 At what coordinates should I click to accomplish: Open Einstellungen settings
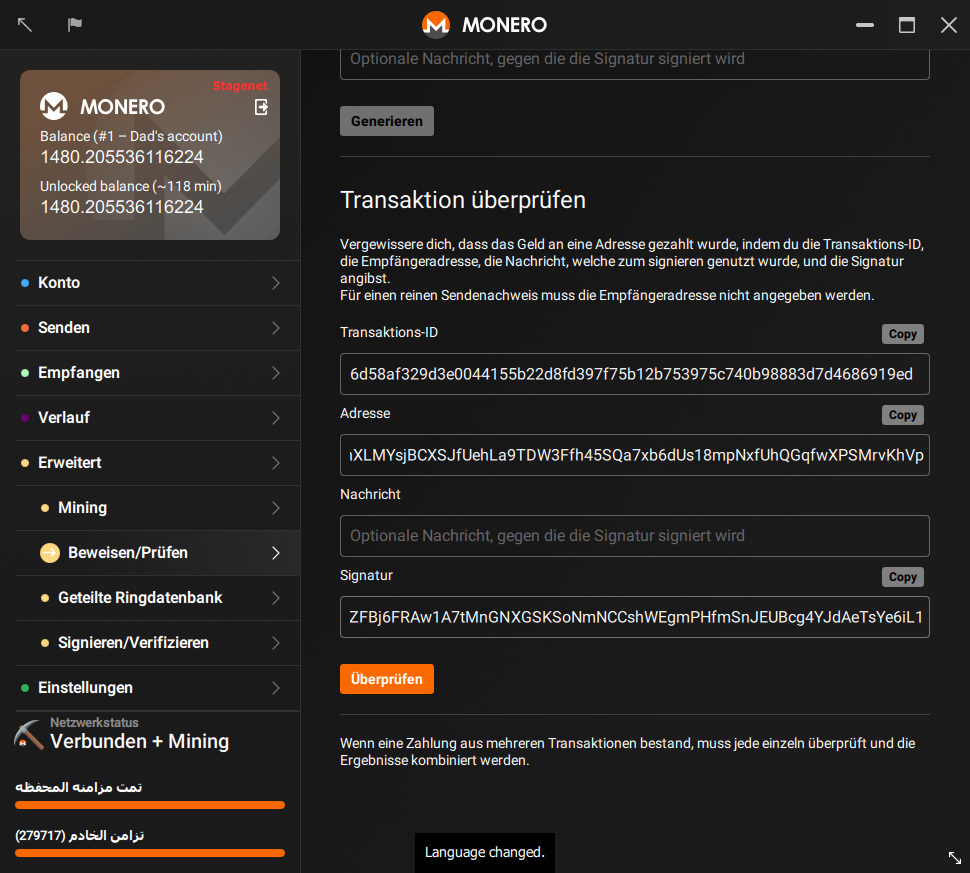click(158, 688)
